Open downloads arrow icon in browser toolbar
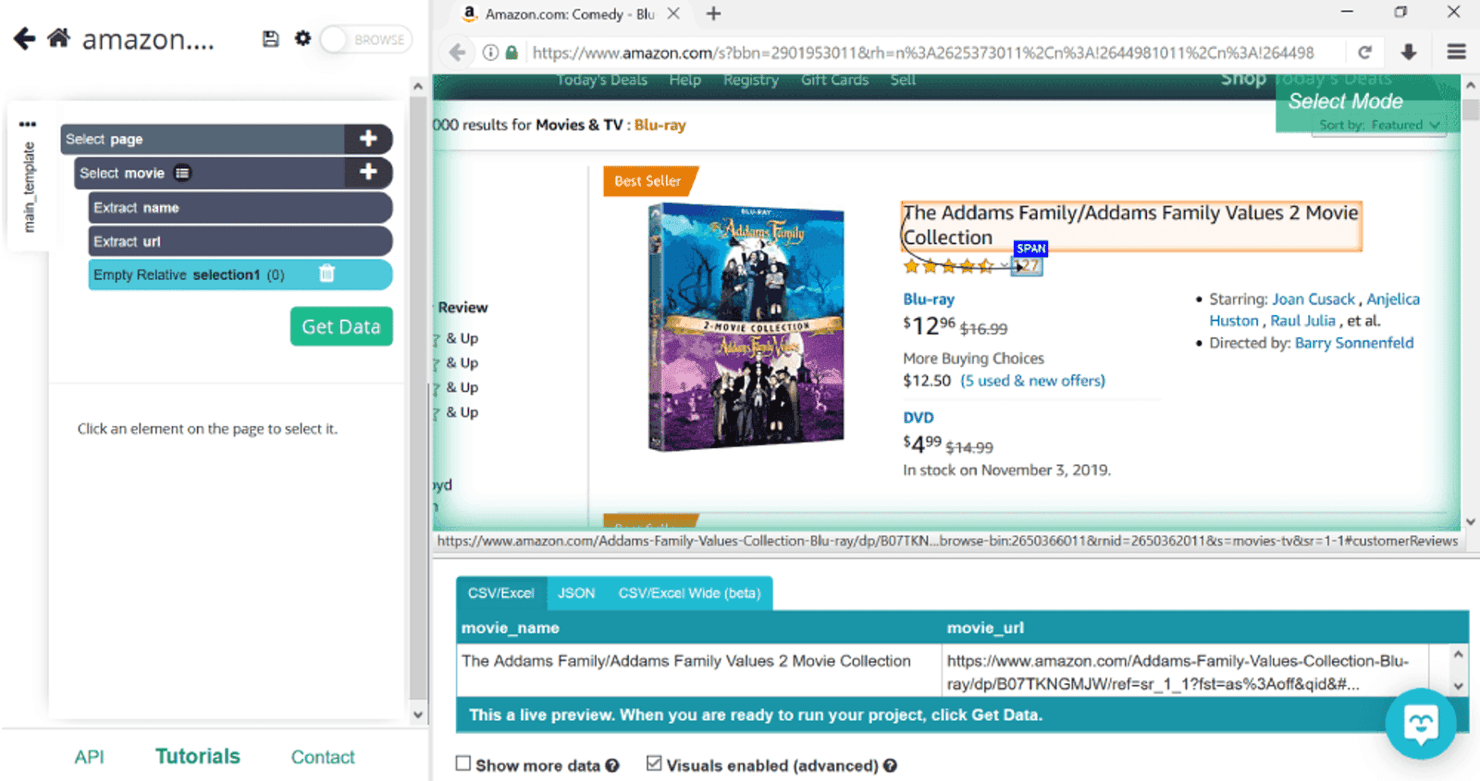1480x781 pixels. coord(1409,53)
